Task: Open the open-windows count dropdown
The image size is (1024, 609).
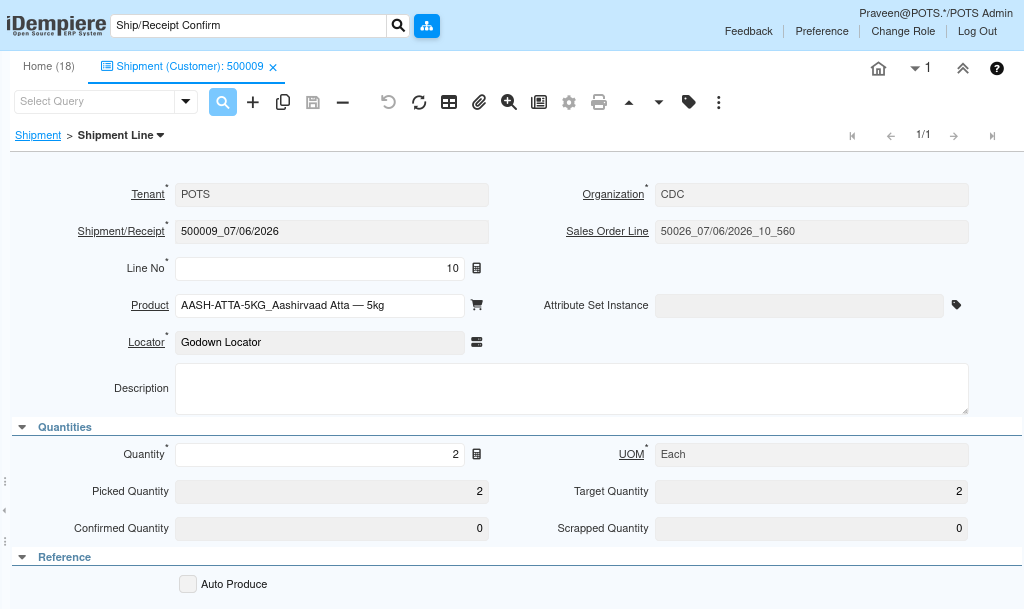Action: (920, 68)
